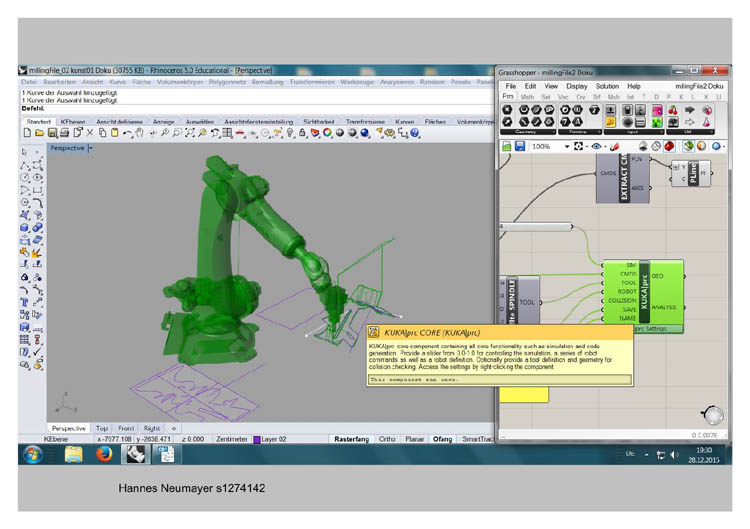Image resolution: width=750 pixels, height=529 pixels.
Task: Click the Open folder icon in Rhino toolbar
Action: pyautogui.click(x=39, y=133)
